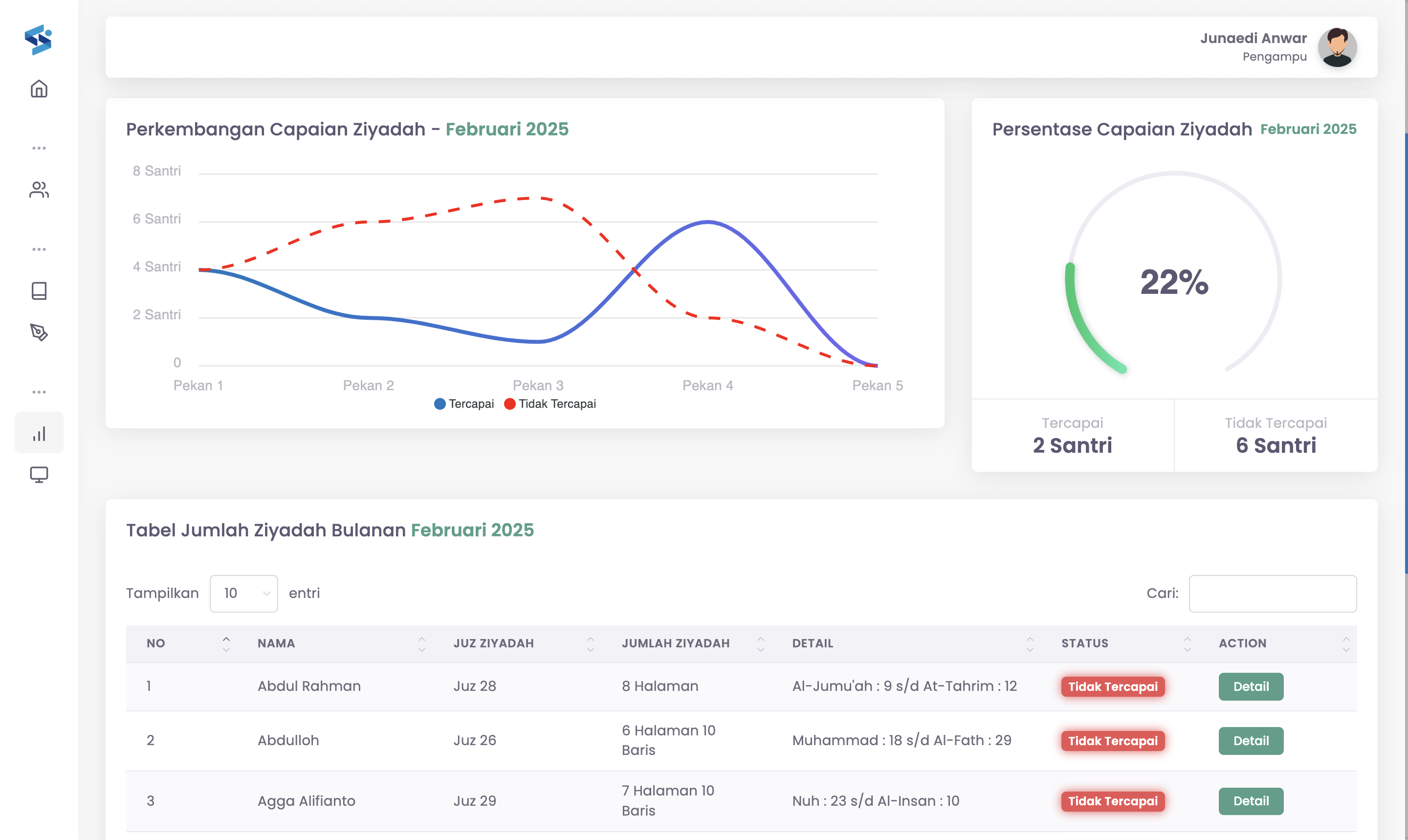This screenshot has width=1408, height=840.
Task: Click the blue app logo
Action: 39,40
